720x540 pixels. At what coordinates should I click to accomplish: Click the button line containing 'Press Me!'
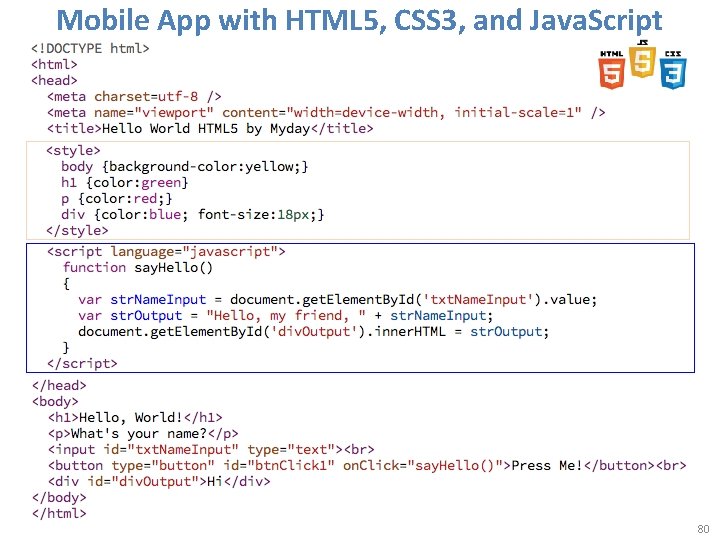pyautogui.click(x=367, y=466)
